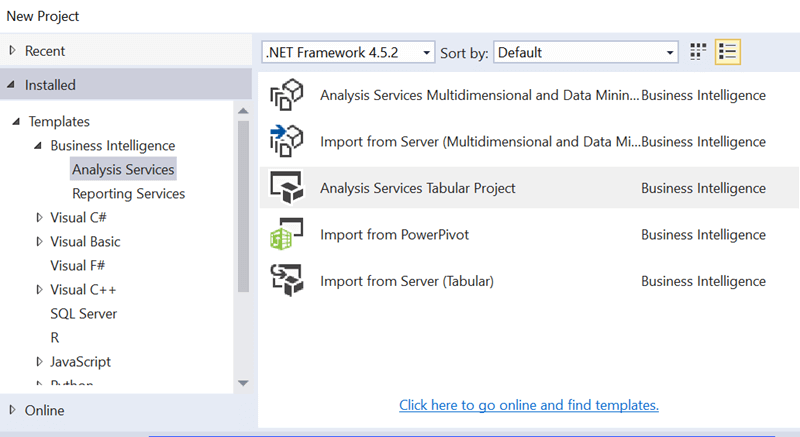This screenshot has height=437, width=800.
Task: Click the Import from PowerPivot icon
Action: pos(286,234)
